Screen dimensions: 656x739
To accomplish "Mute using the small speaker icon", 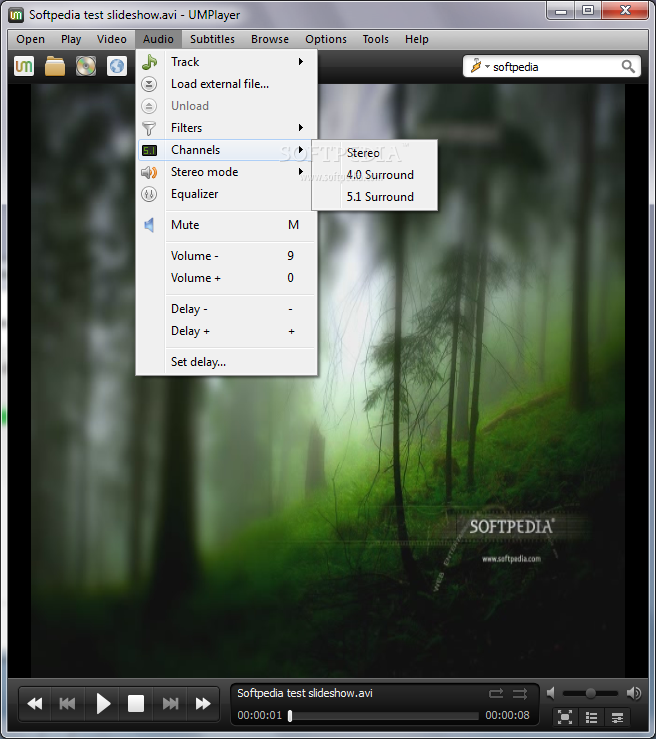I will [550, 693].
